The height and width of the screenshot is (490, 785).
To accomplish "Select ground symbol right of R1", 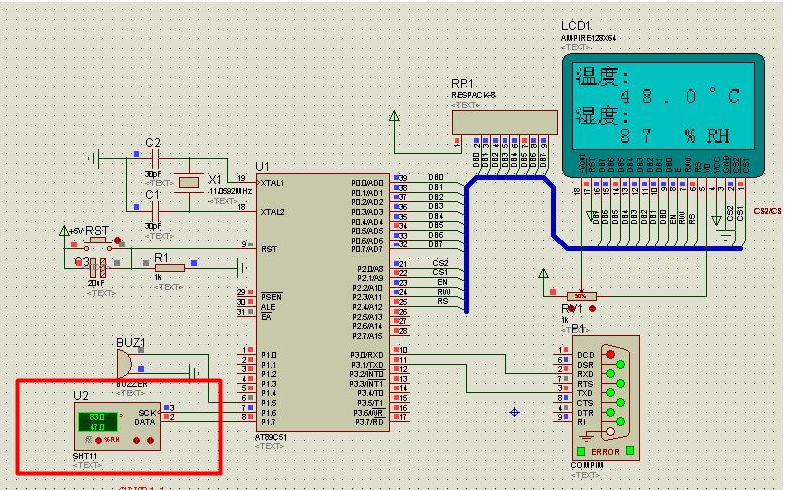I will pos(242,268).
